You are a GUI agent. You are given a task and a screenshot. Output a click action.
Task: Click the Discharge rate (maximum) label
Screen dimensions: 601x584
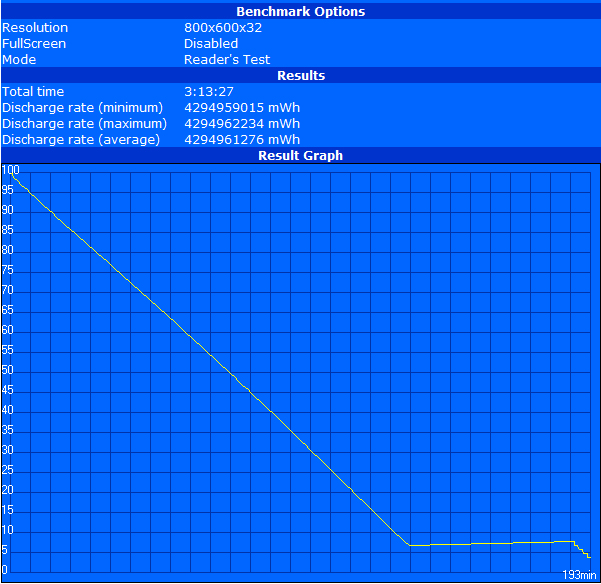coord(84,124)
